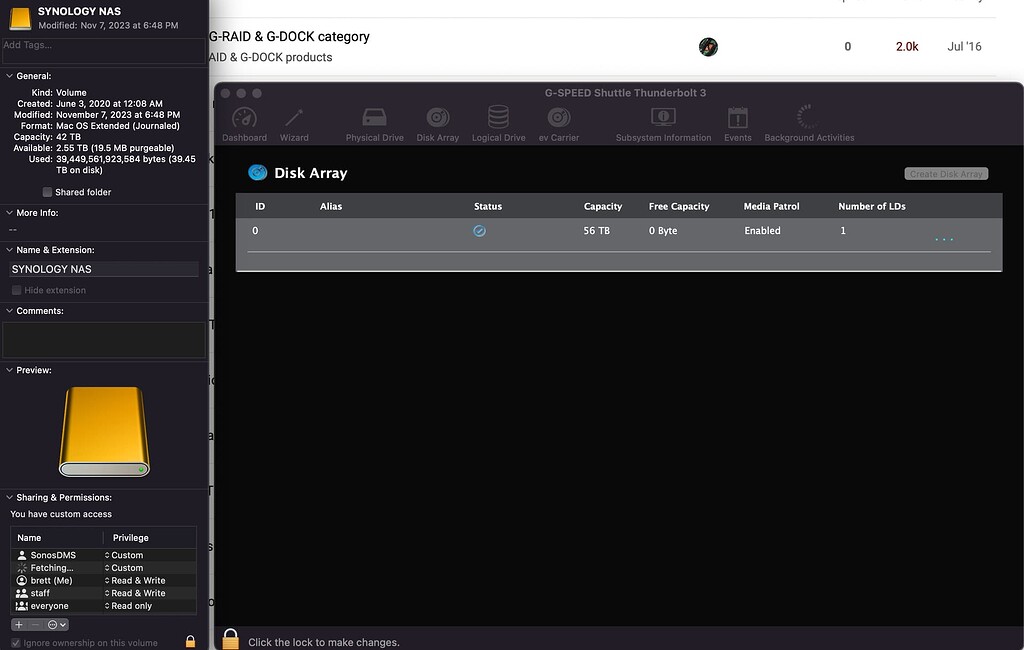Screen dimensions: 1024x650
Task: Select the Wizard toolbar icon
Action: tap(294, 120)
